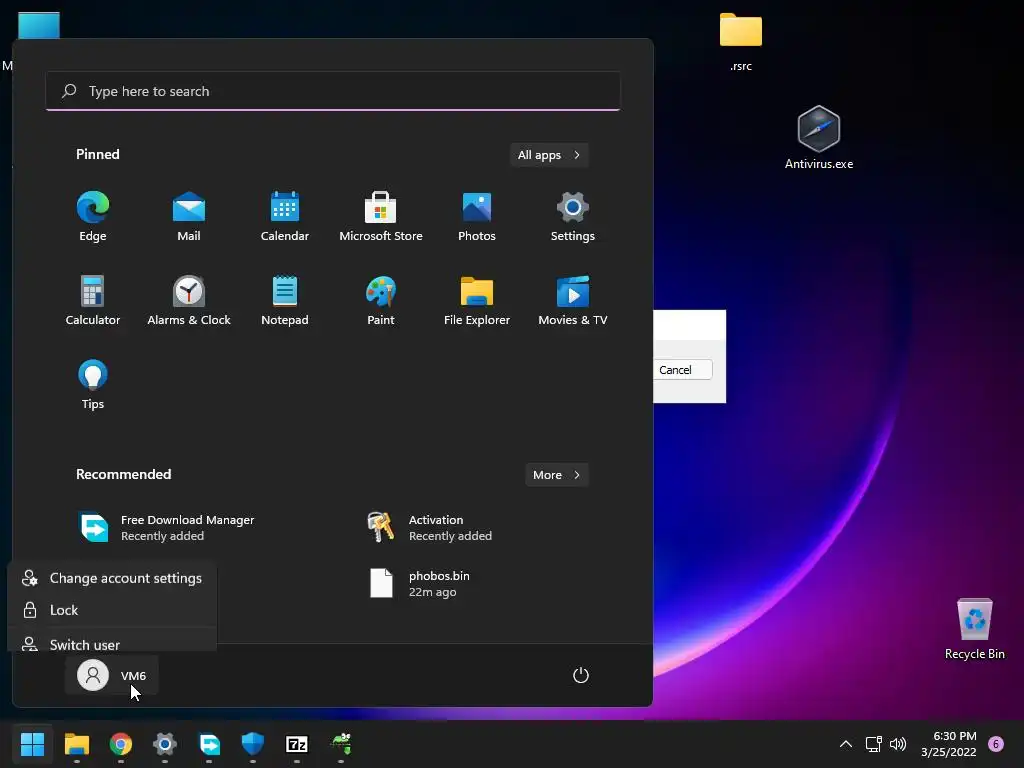Select Switch user from the account menu
This screenshot has width=1024, height=768.
coord(112,642)
